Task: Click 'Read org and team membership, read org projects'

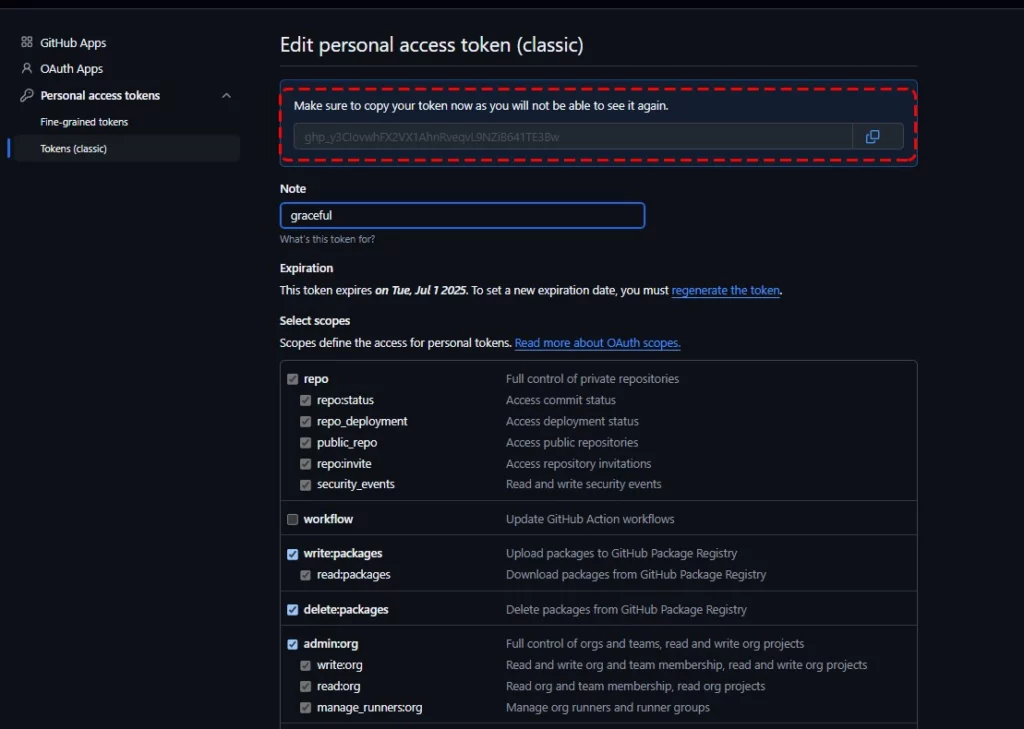Action: click(x=635, y=686)
